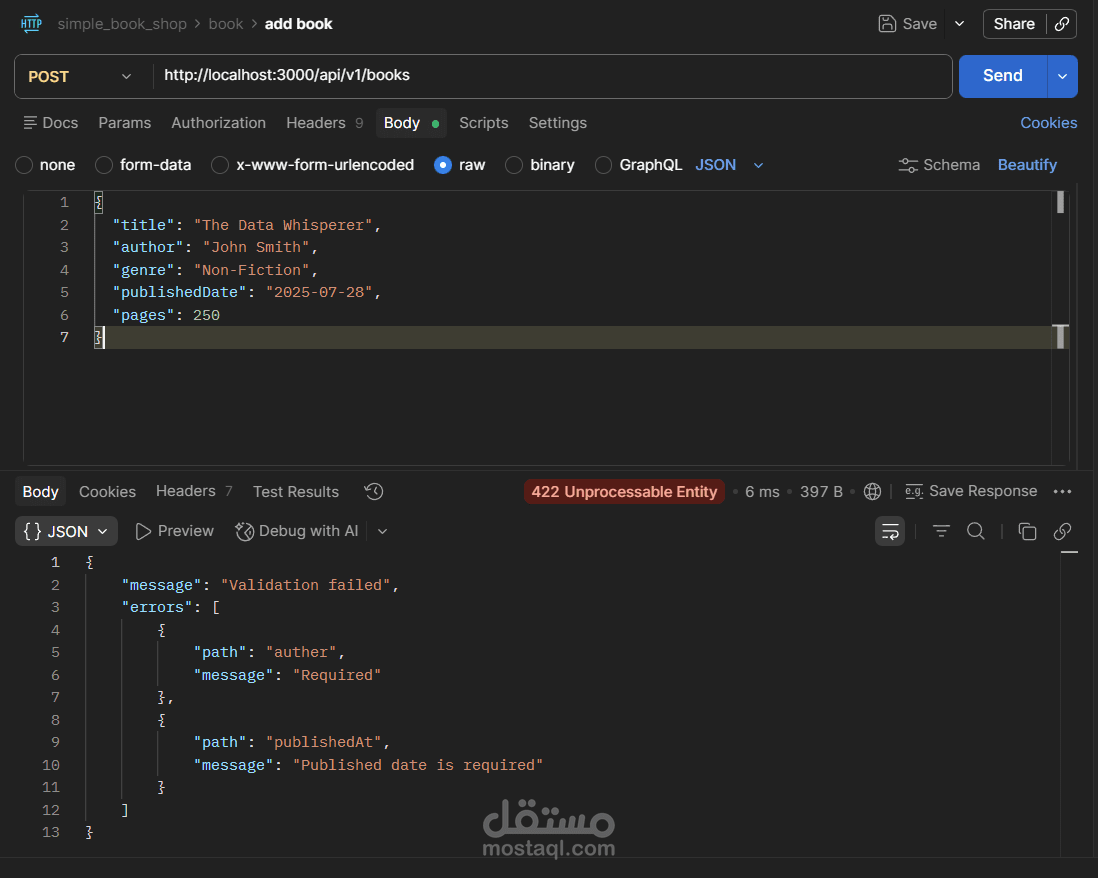Choose the binary body type

pyautogui.click(x=514, y=165)
